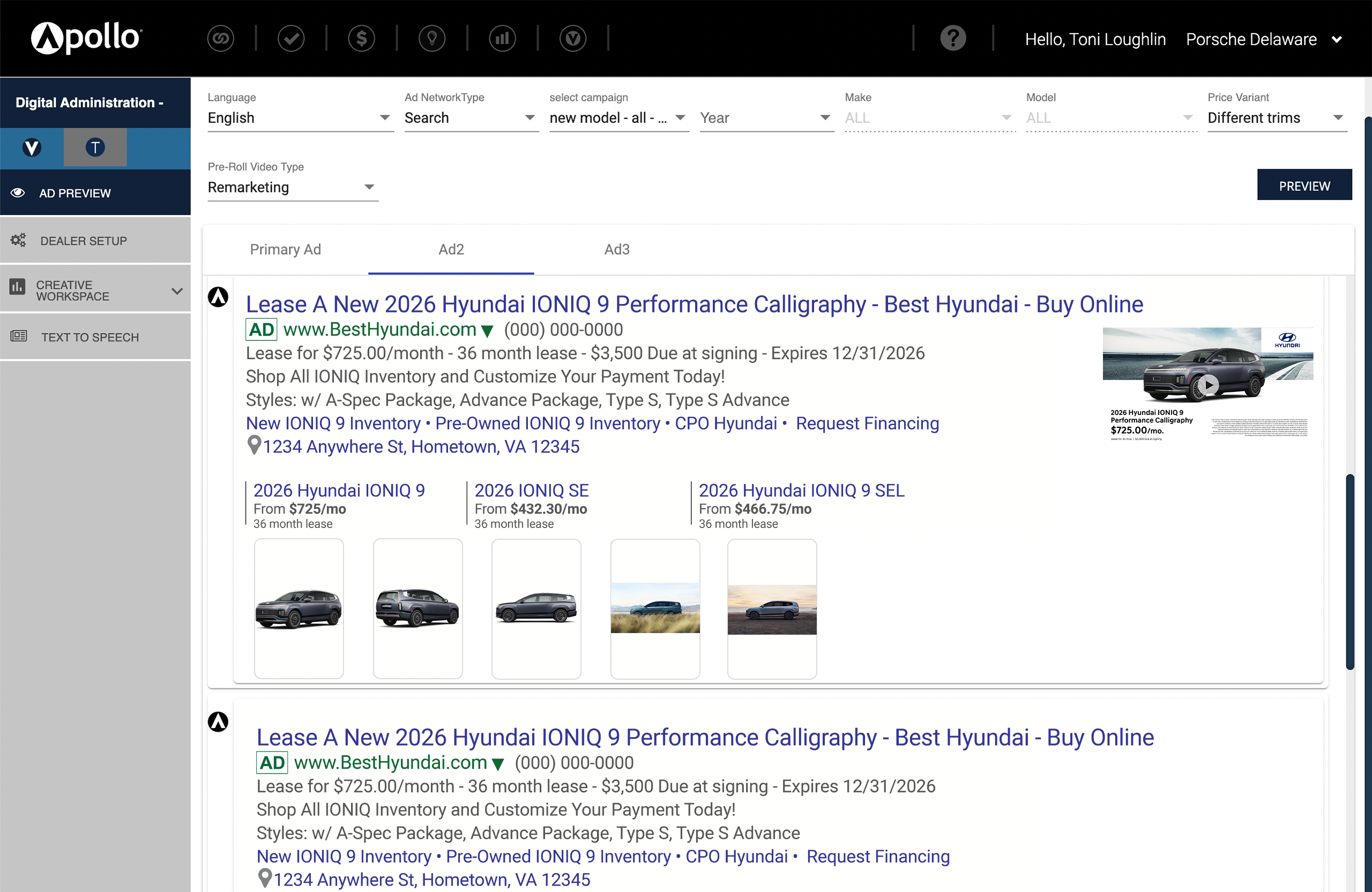Click the help question mark icon

tap(953, 39)
